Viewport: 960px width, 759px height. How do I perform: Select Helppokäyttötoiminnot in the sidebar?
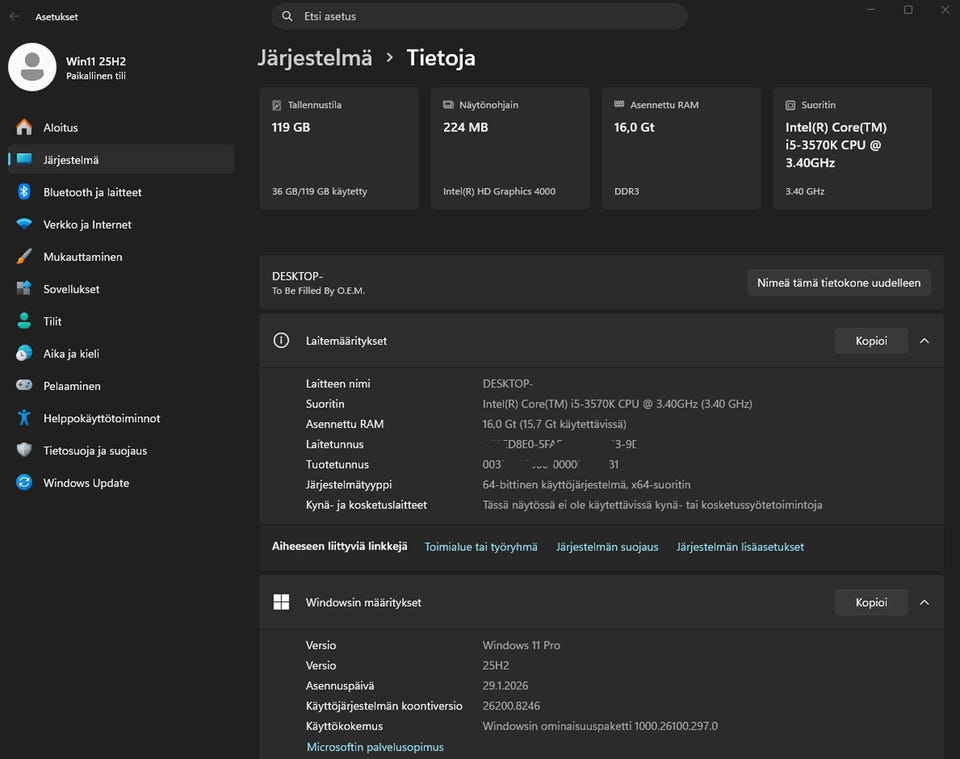tap(101, 418)
